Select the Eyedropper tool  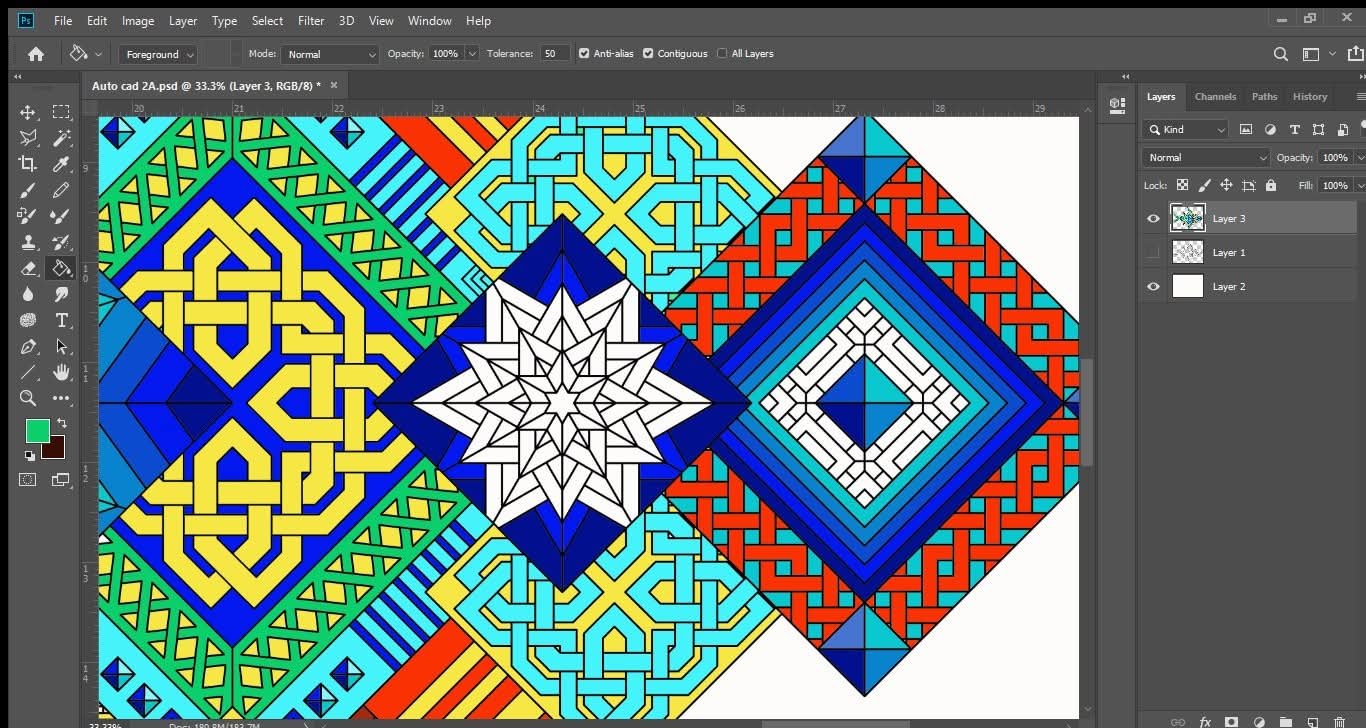[x=61, y=164]
